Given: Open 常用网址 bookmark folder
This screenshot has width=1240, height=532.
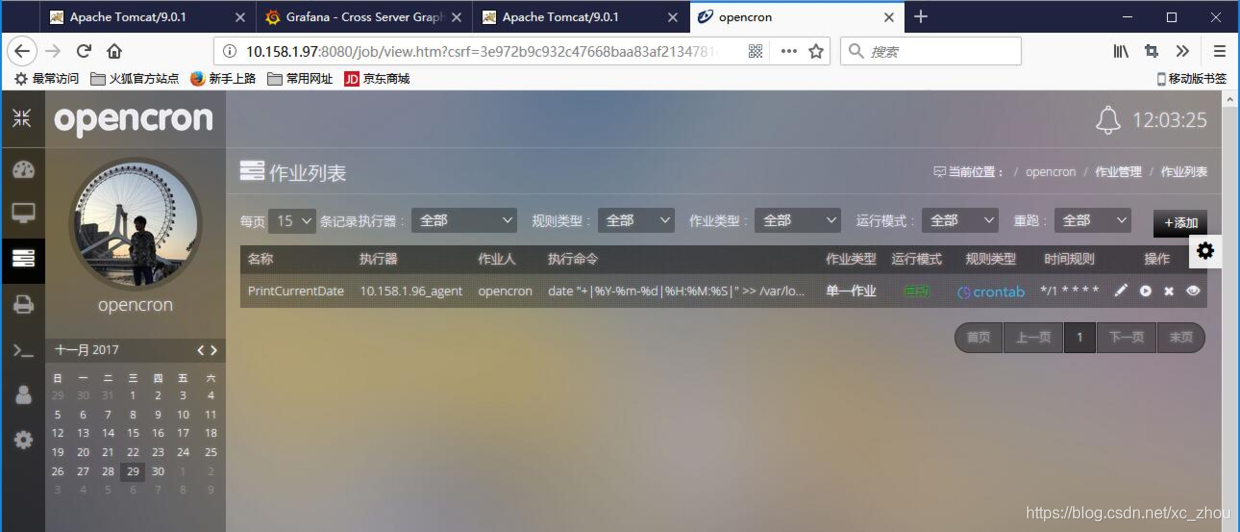Looking at the screenshot, I should click(300, 78).
